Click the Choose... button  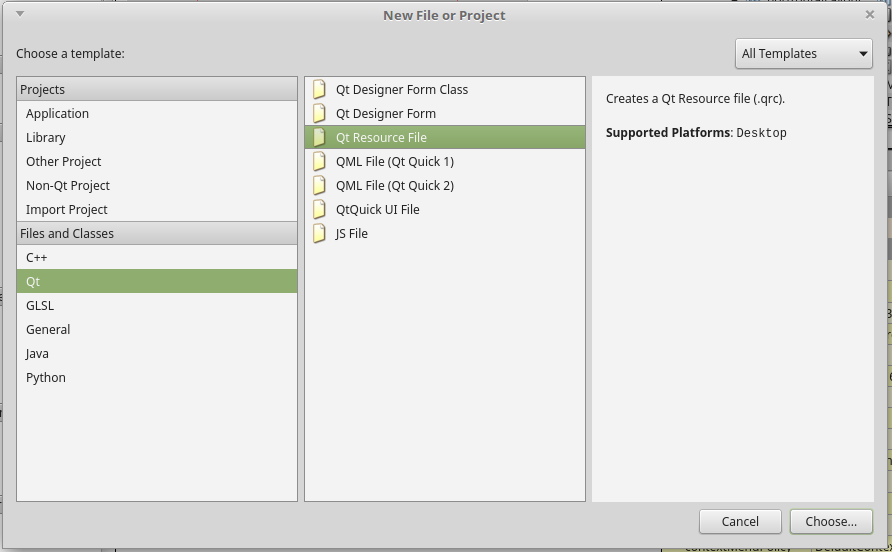831,521
